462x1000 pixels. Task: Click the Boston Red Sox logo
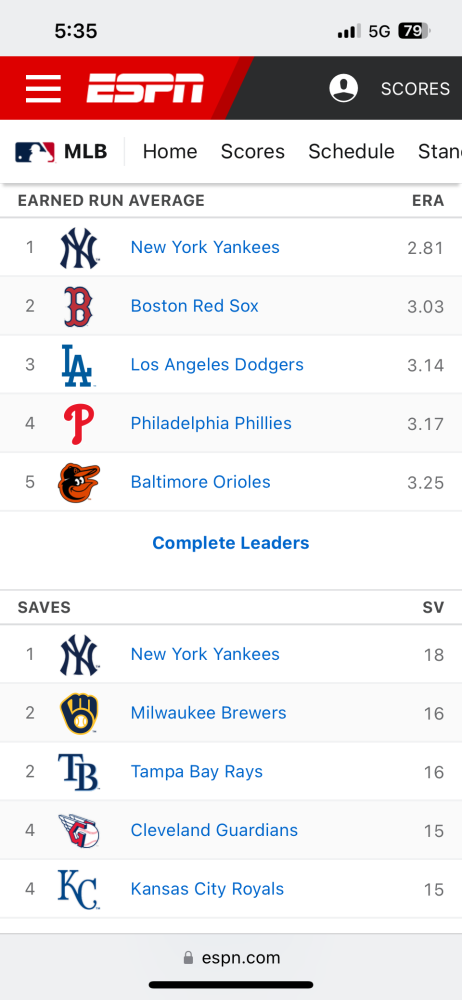pos(78,306)
